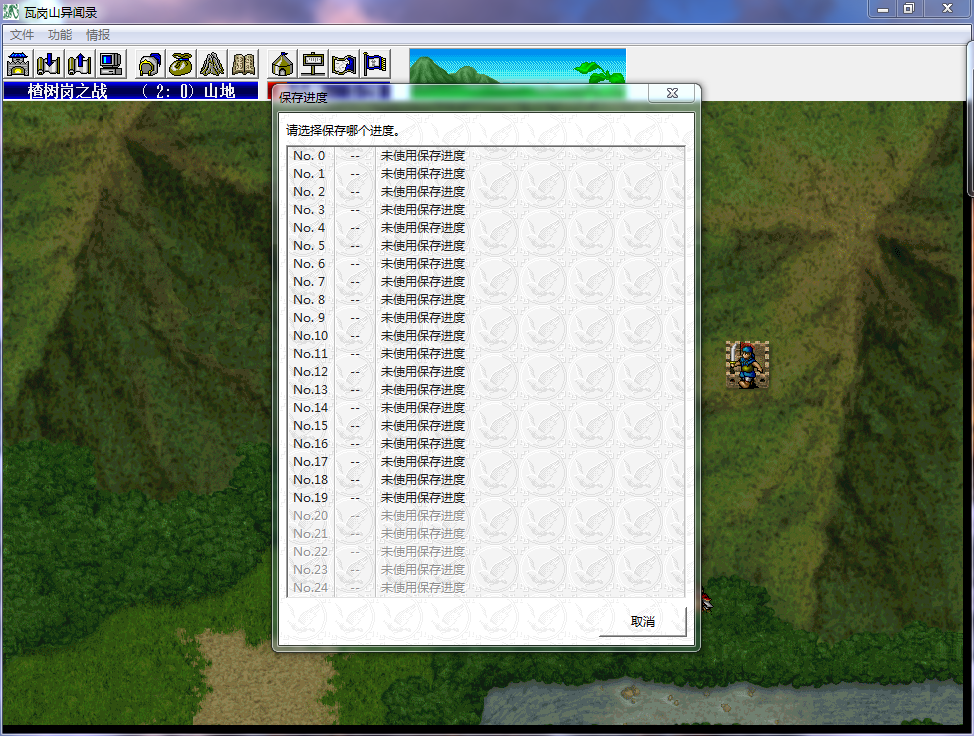974x736 pixels.
Task: Click the 瓦岗山异闻录 app icon in title bar
Action: (11, 11)
